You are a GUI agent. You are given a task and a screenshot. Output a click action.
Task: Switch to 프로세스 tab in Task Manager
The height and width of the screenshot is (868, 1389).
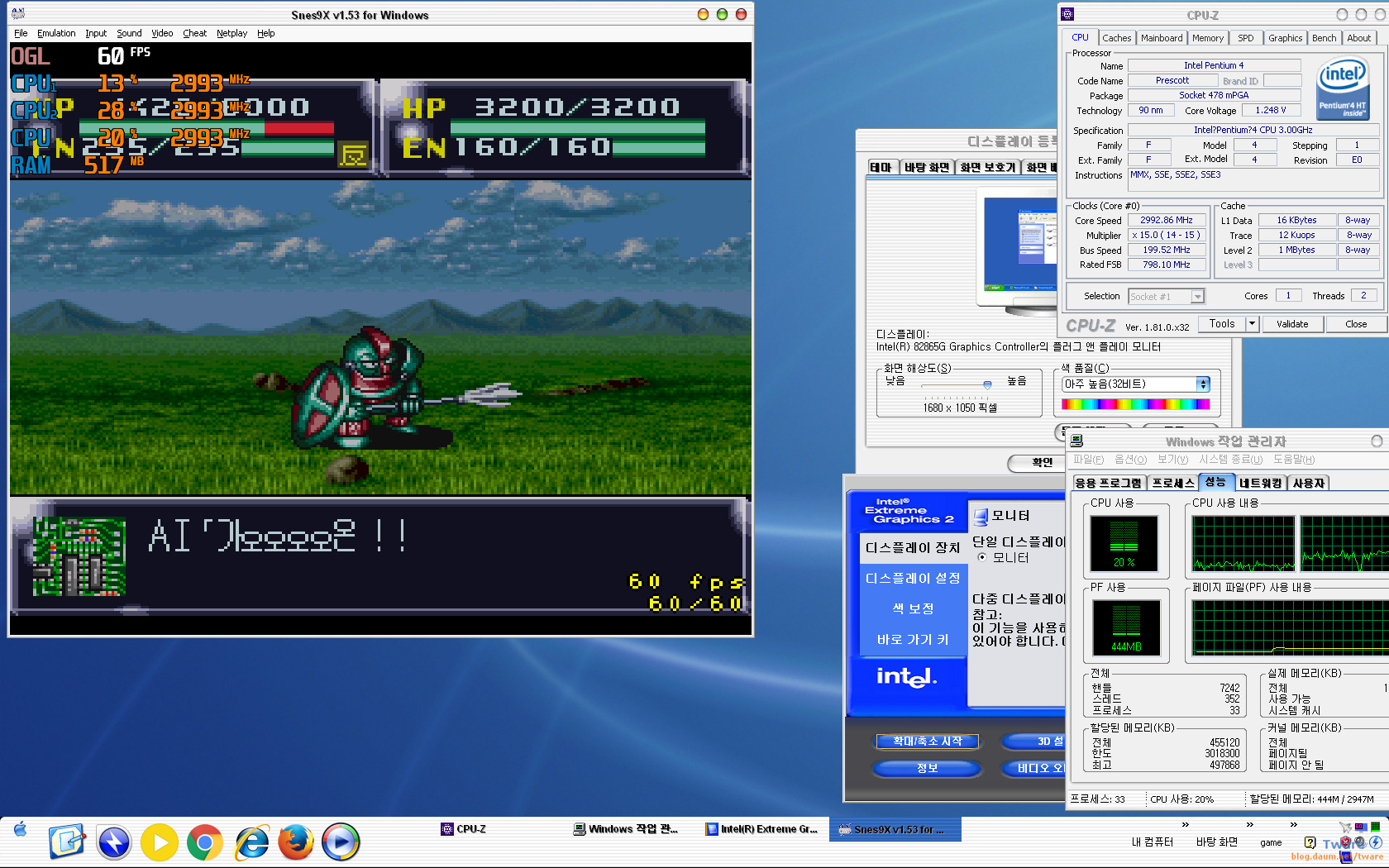[x=1173, y=483]
